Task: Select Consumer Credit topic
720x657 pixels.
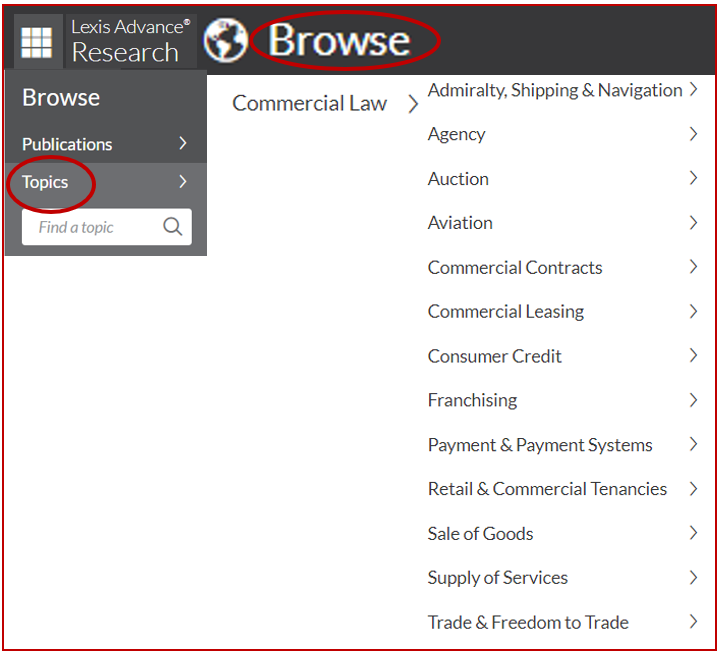Action: pyautogui.click(x=494, y=356)
